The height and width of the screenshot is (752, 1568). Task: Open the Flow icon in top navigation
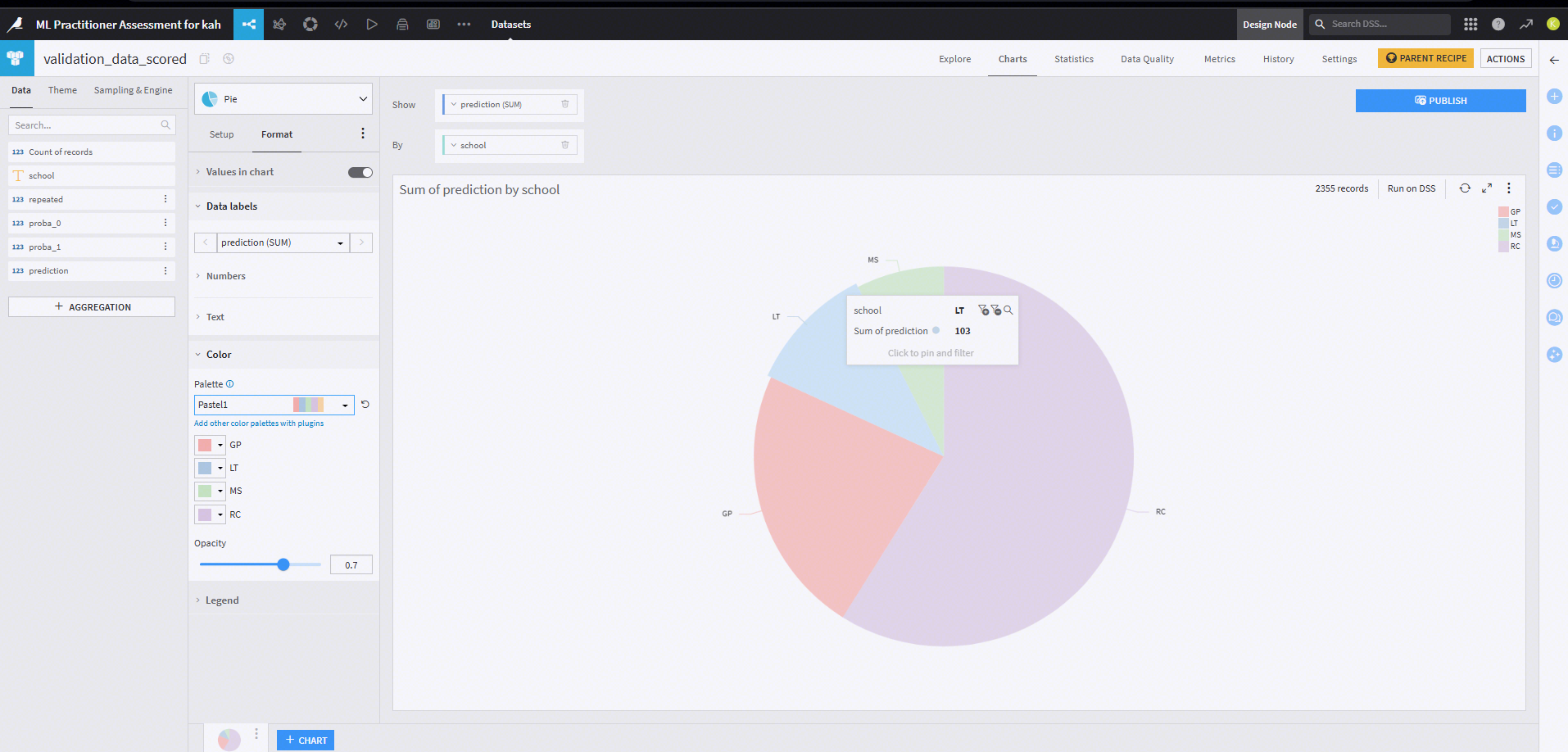point(248,25)
